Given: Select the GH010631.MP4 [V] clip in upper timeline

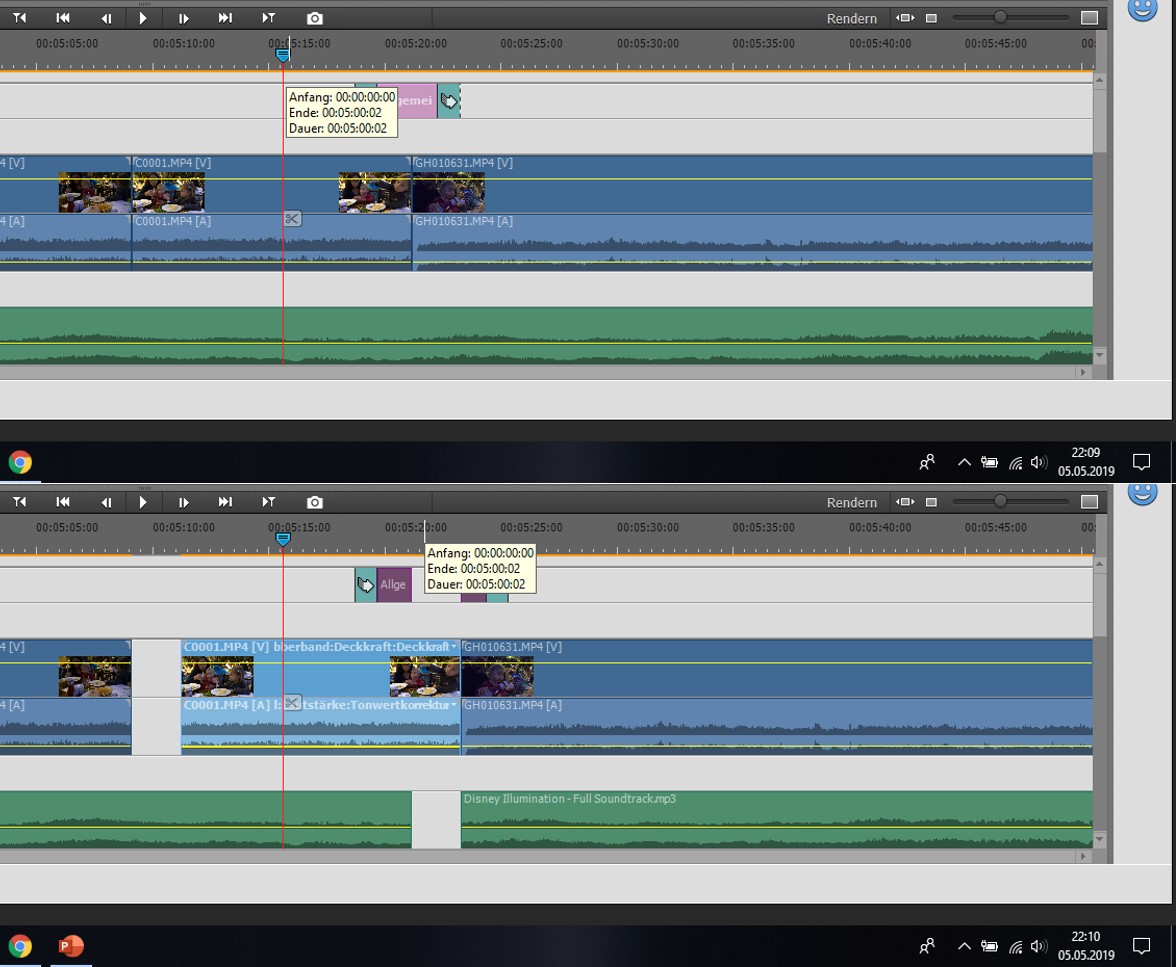Looking at the screenshot, I should point(752,185).
